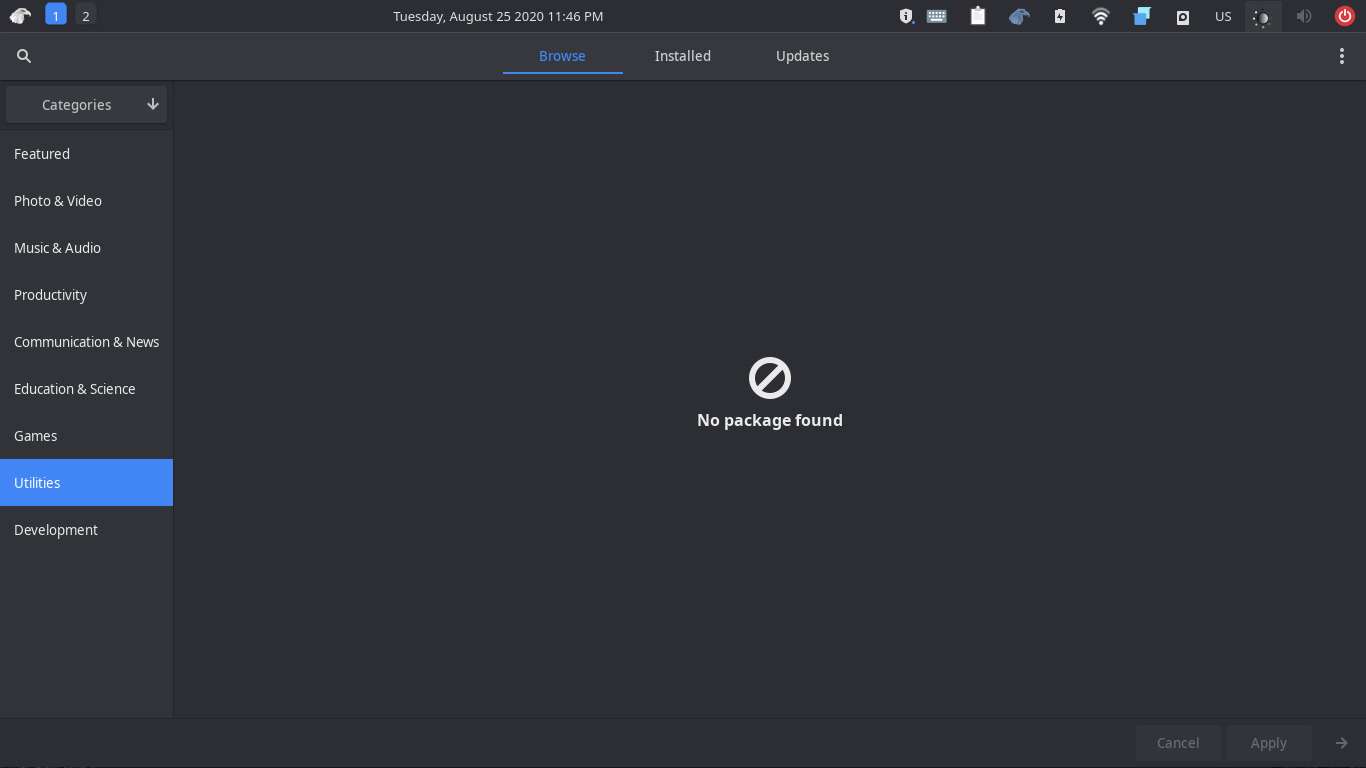
Task: Select the Development category
Action: point(86,530)
